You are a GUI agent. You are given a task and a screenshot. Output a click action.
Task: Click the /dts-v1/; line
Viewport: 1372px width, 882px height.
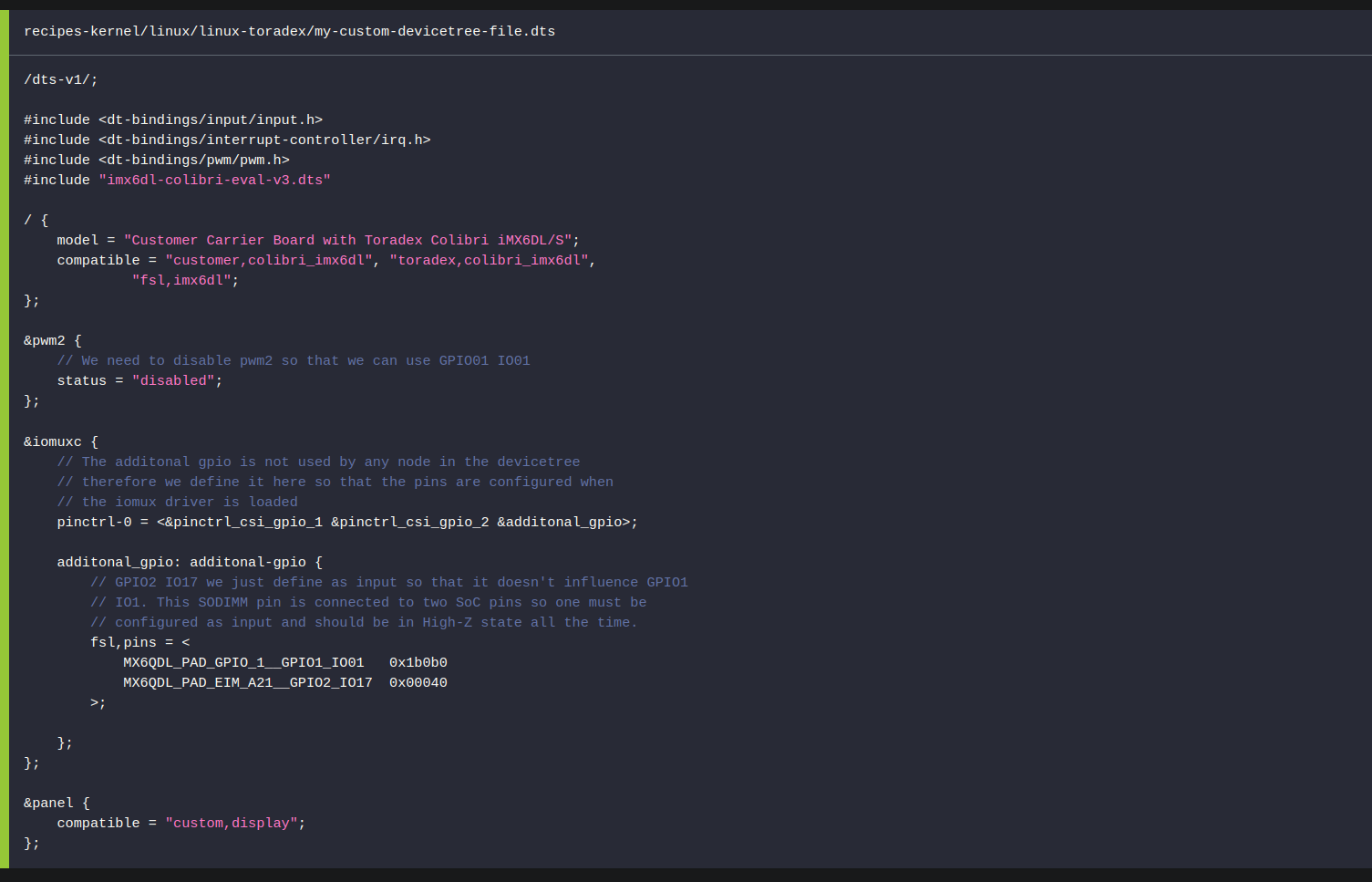(x=61, y=80)
